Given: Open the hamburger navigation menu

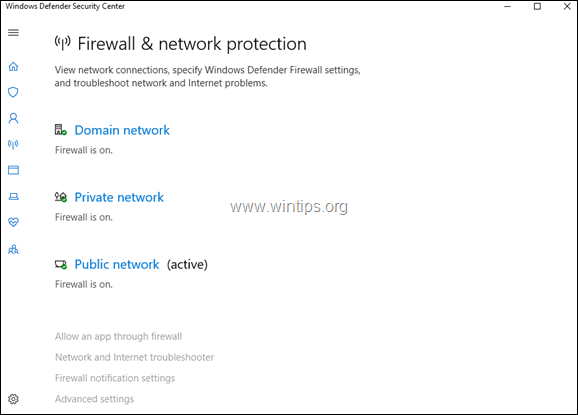Looking at the screenshot, I should 13,33.
